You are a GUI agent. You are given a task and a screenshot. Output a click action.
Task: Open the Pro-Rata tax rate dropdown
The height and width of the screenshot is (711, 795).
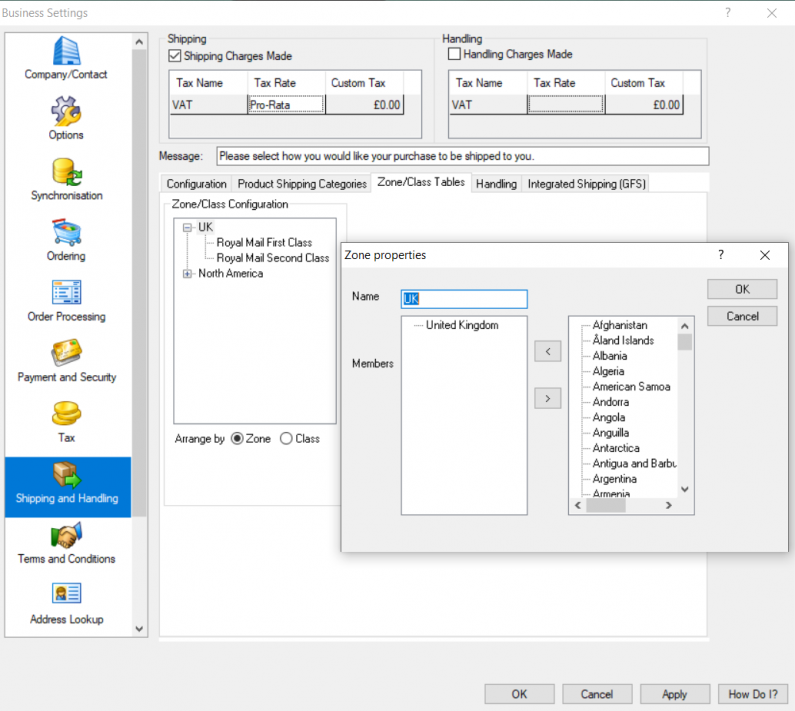pyautogui.click(x=286, y=104)
